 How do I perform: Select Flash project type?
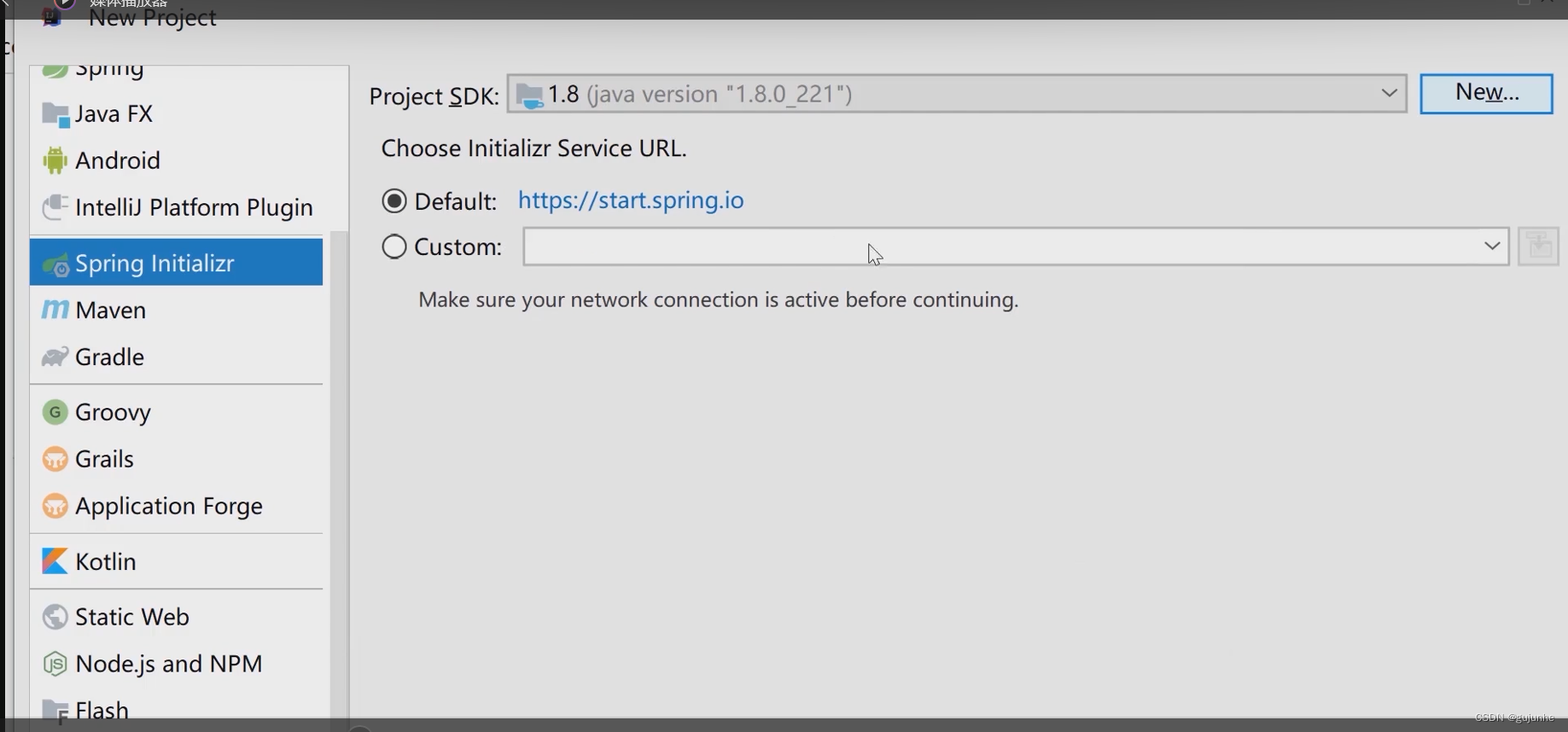tap(176, 711)
